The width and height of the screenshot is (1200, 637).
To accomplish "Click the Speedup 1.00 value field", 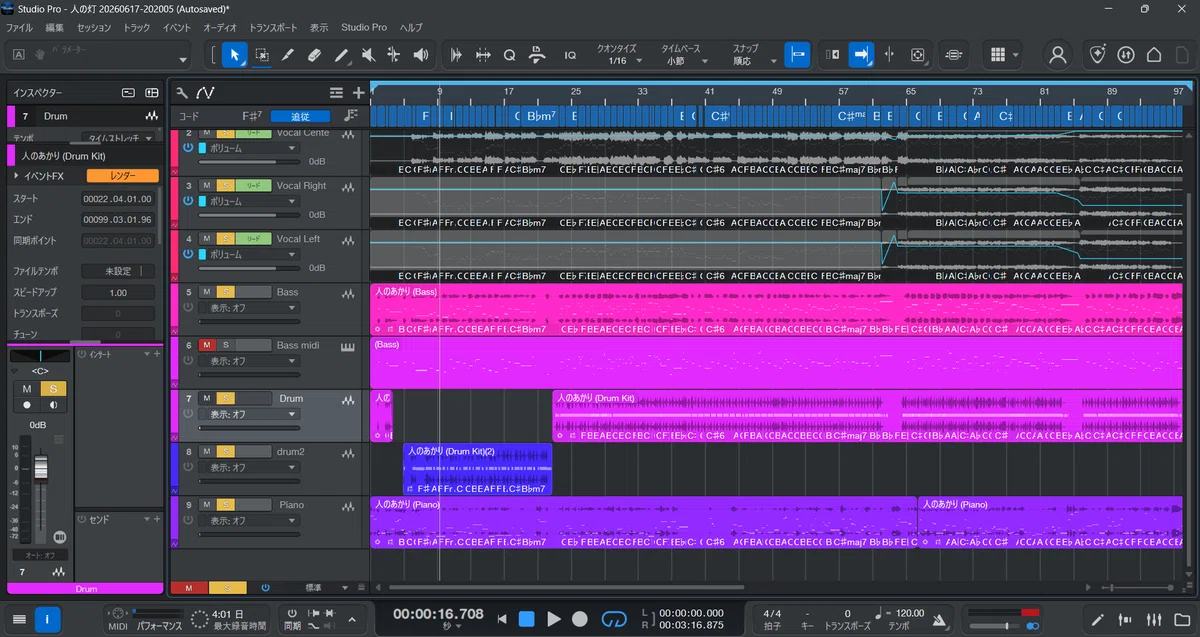I will click(x=118, y=292).
